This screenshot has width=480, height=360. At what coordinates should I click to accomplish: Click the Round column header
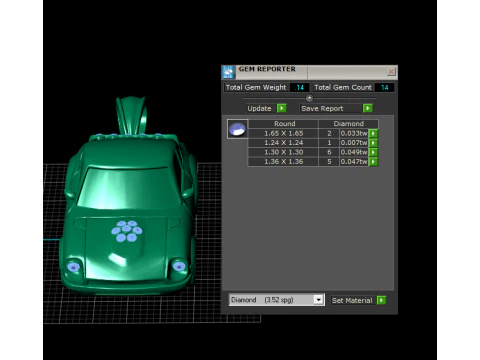[284, 124]
